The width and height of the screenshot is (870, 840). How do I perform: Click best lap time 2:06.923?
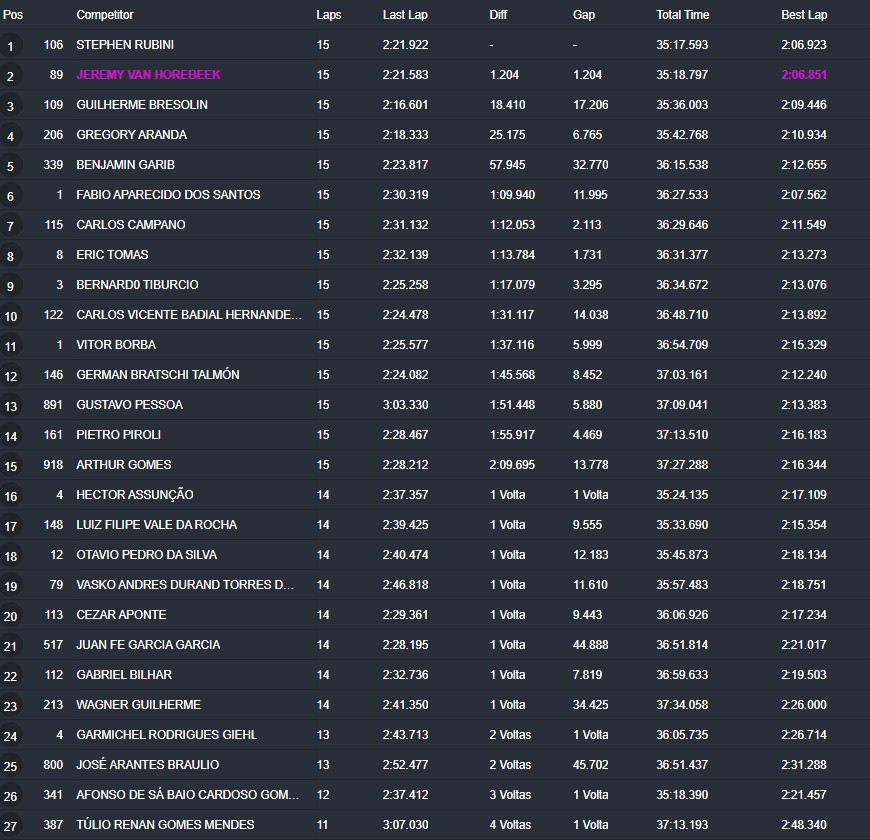pyautogui.click(x=804, y=45)
